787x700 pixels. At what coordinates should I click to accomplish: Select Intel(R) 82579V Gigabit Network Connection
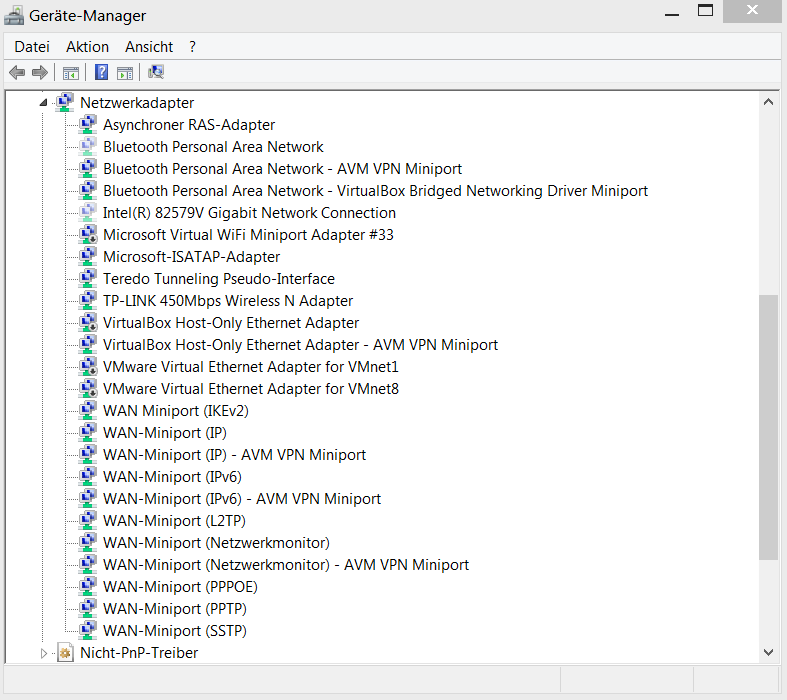(249, 213)
